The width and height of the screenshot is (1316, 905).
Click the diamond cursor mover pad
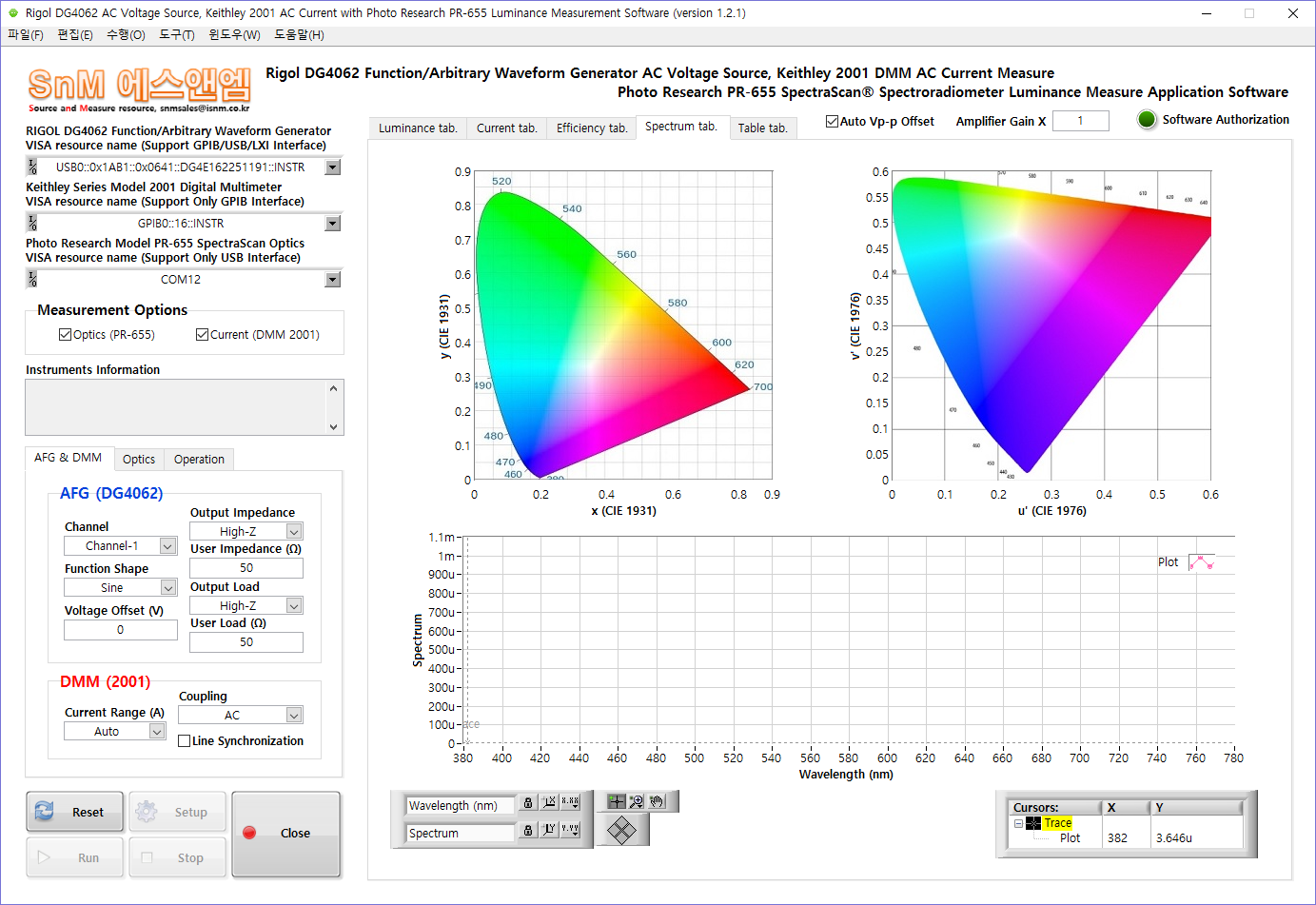point(621,830)
